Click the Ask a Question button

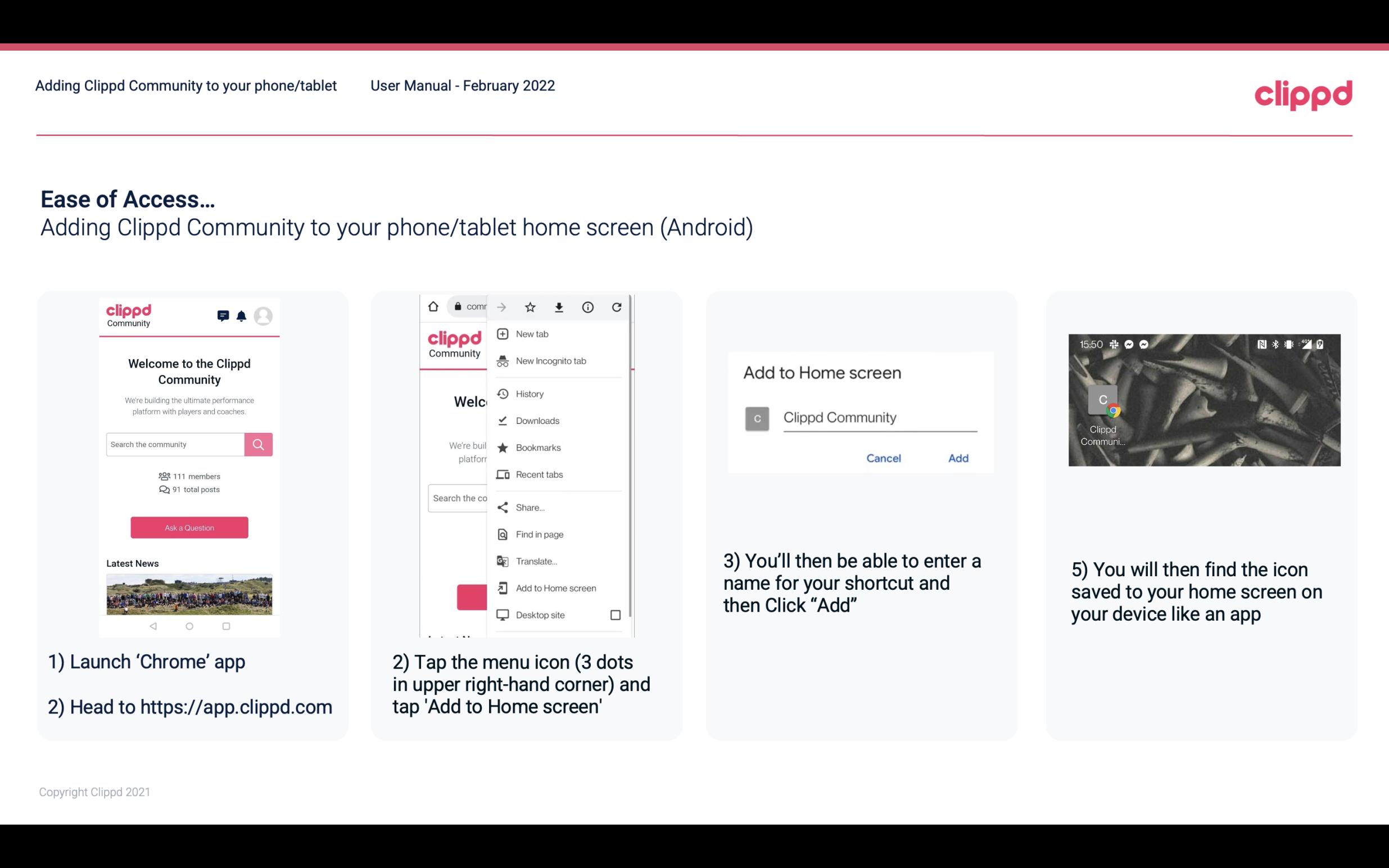pos(188,527)
